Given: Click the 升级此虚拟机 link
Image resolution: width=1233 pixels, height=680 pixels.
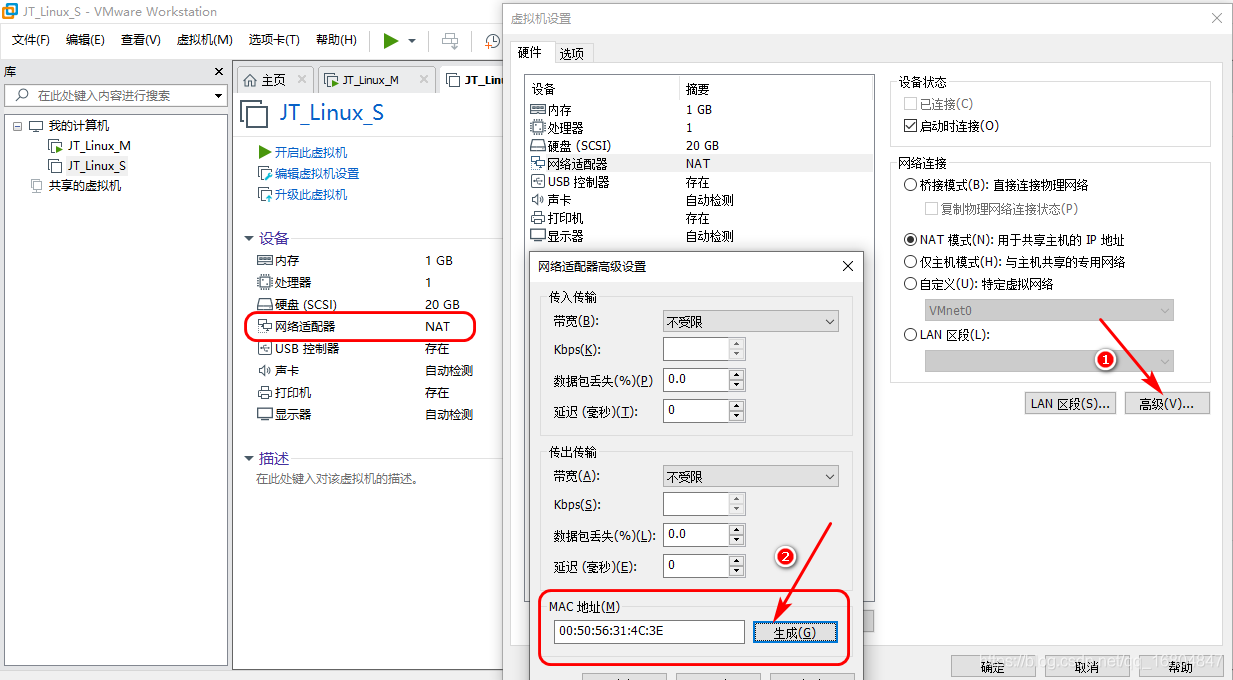Looking at the screenshot, I should click(310, 194).
